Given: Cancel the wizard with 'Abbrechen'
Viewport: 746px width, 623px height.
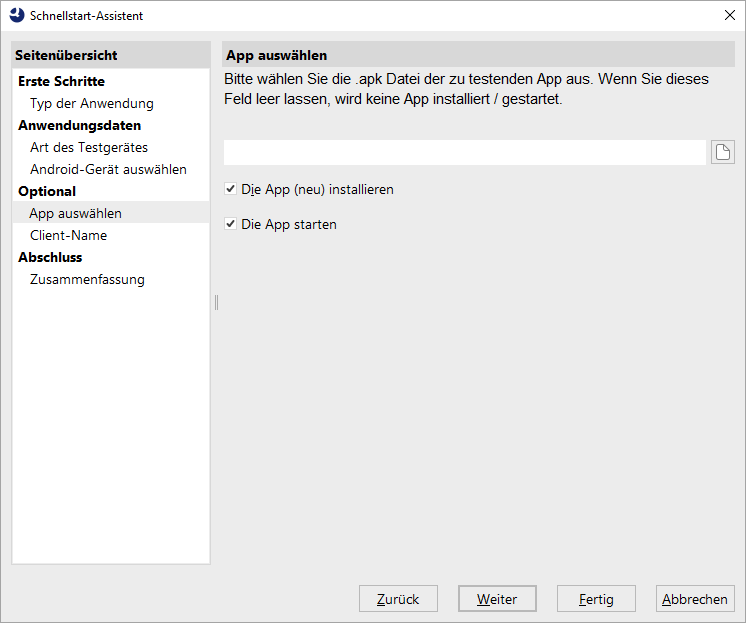Looking at the screenshot, I should pyautogui.click(x=695, y=599).
